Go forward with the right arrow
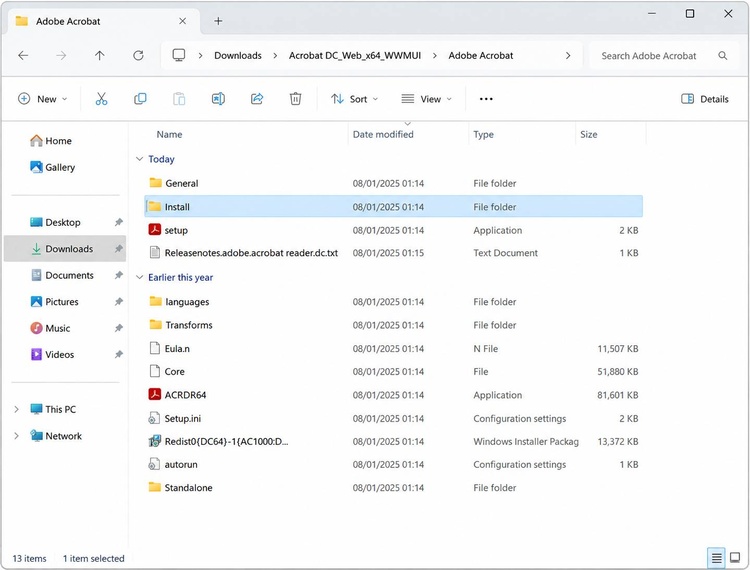Screen dimensions: 750x570 point(61,55)
